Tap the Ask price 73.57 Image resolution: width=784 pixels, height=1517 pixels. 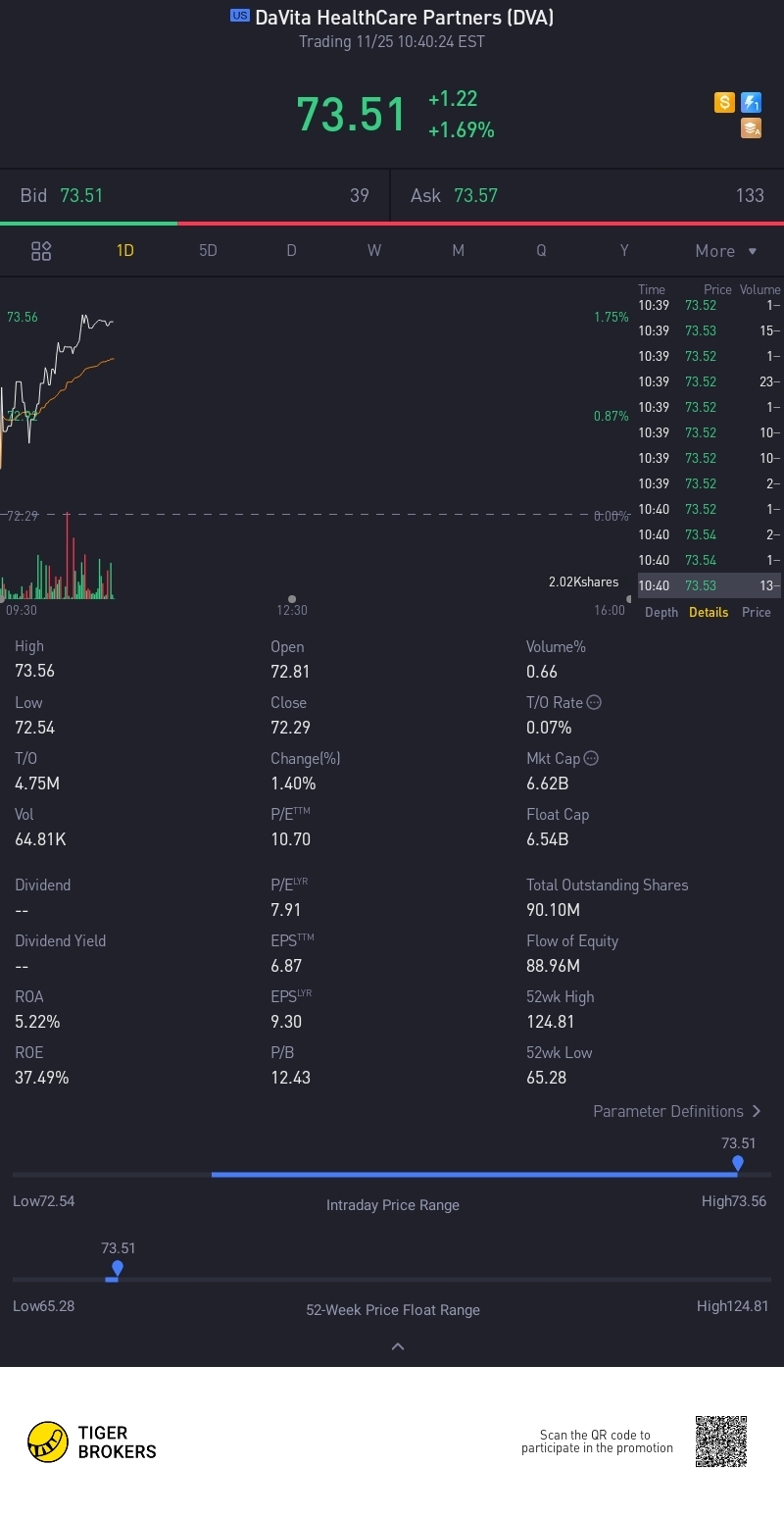pos(475,195)
